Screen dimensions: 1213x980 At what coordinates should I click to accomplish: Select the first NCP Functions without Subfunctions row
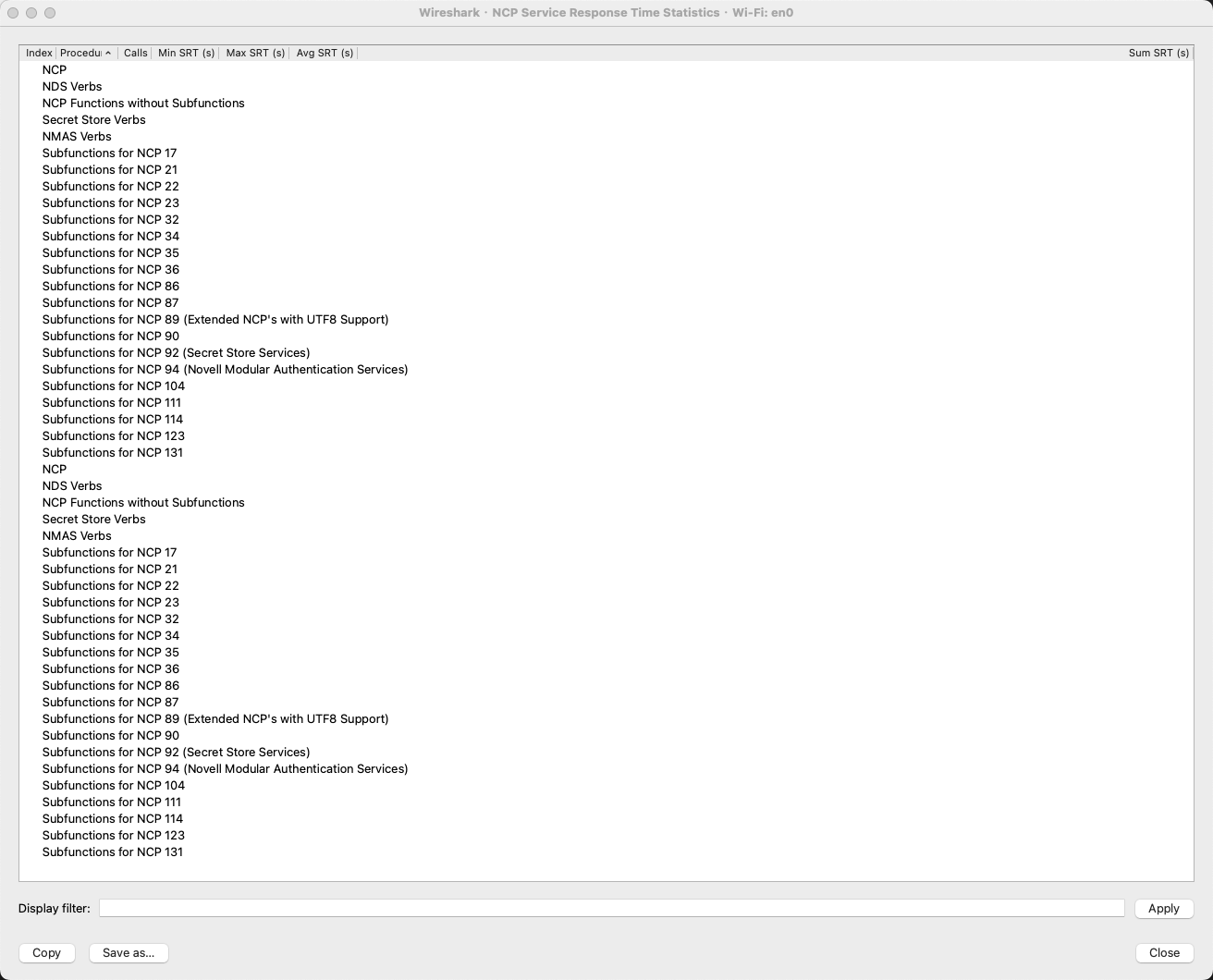(x=606, y=103)
